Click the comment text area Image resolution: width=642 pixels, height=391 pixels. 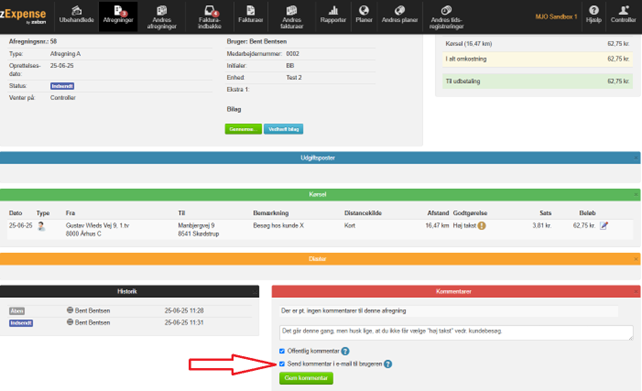[x=456, y=333]
